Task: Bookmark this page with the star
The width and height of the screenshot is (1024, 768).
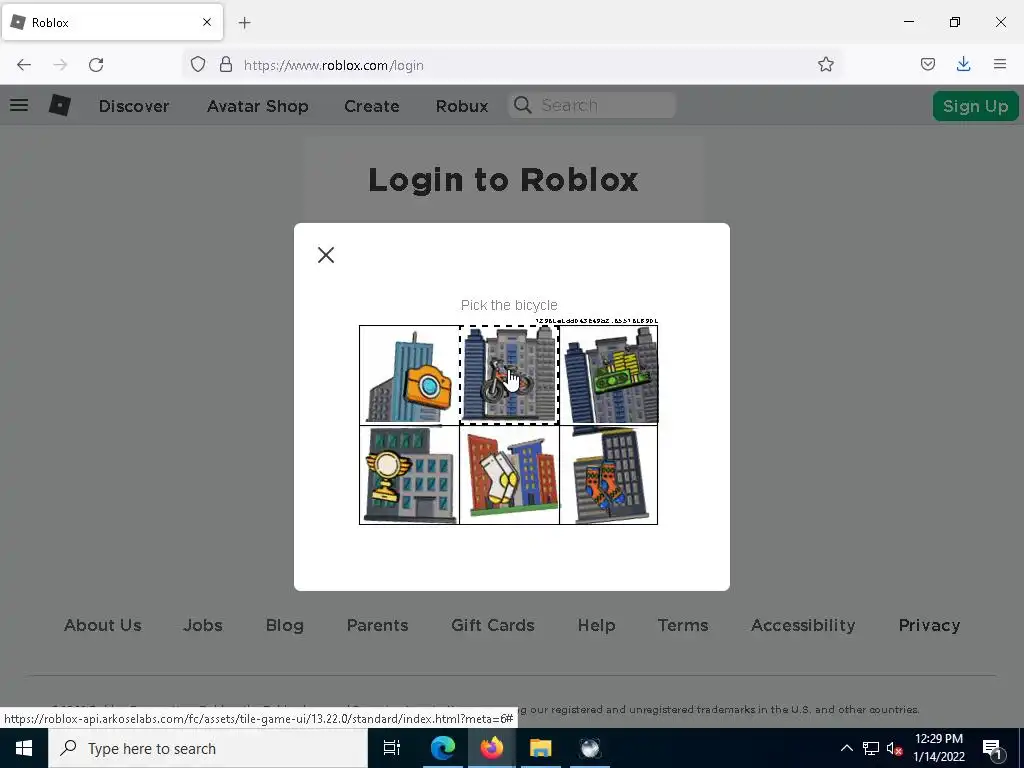Action: tap(825, 64)
